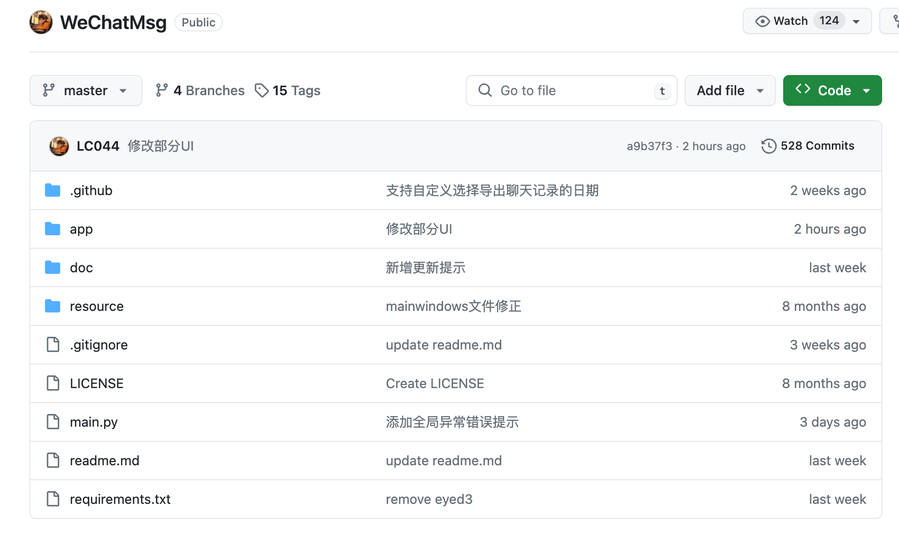Click the Watch count 124 badge
The image size is (899, 534).
829,21
